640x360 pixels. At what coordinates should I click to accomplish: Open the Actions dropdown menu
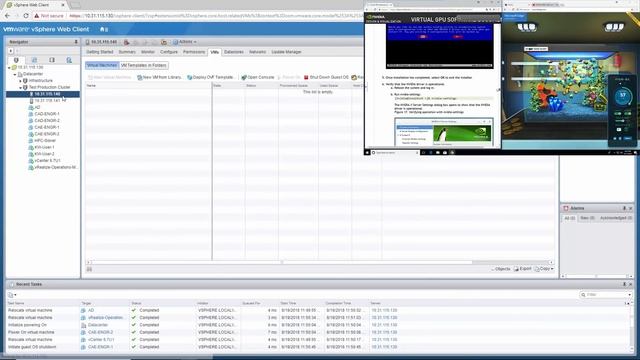[184, 42]
